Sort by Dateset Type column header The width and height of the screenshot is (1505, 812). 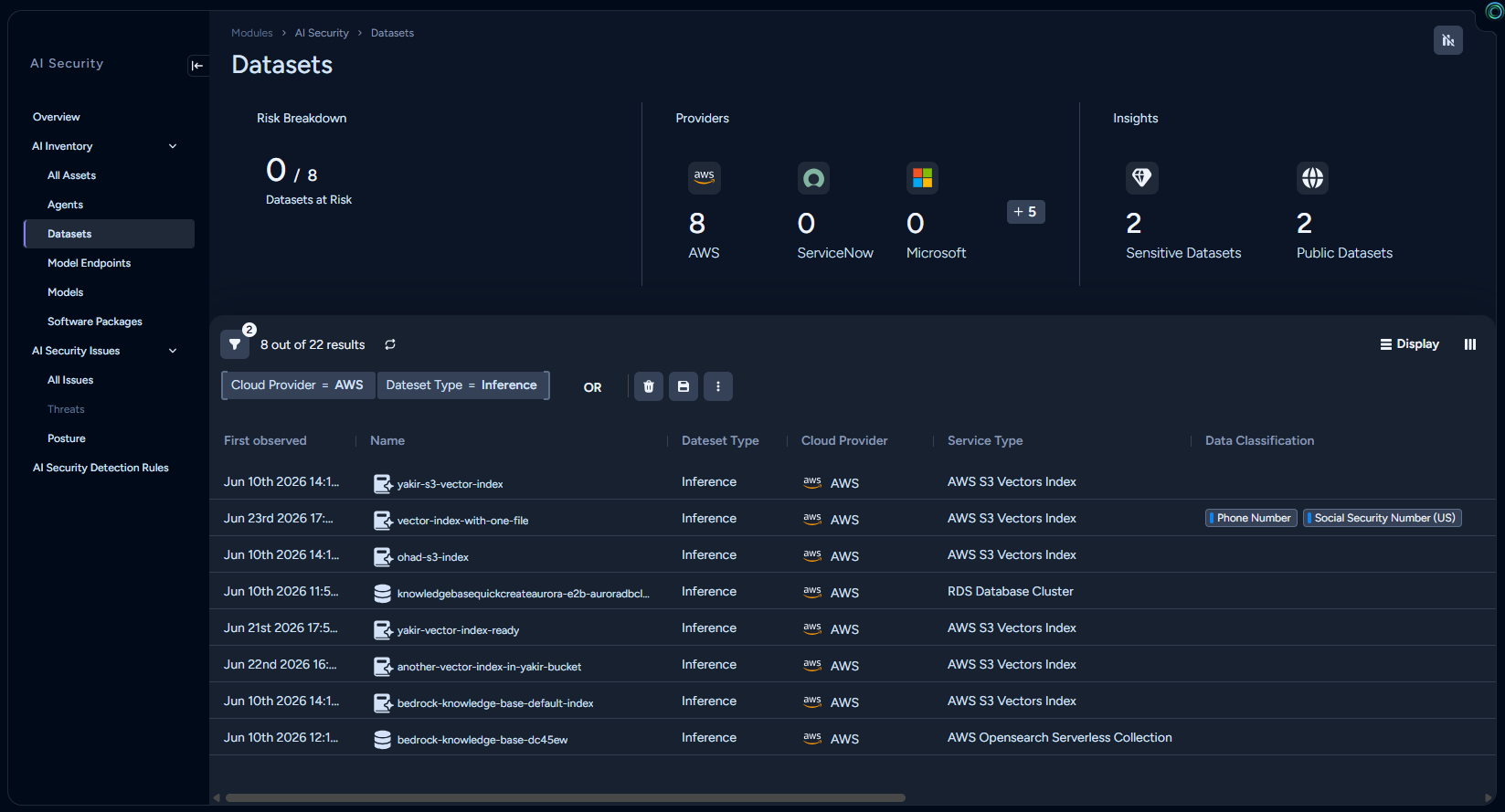pyautogui.click(x=720, y=440)
